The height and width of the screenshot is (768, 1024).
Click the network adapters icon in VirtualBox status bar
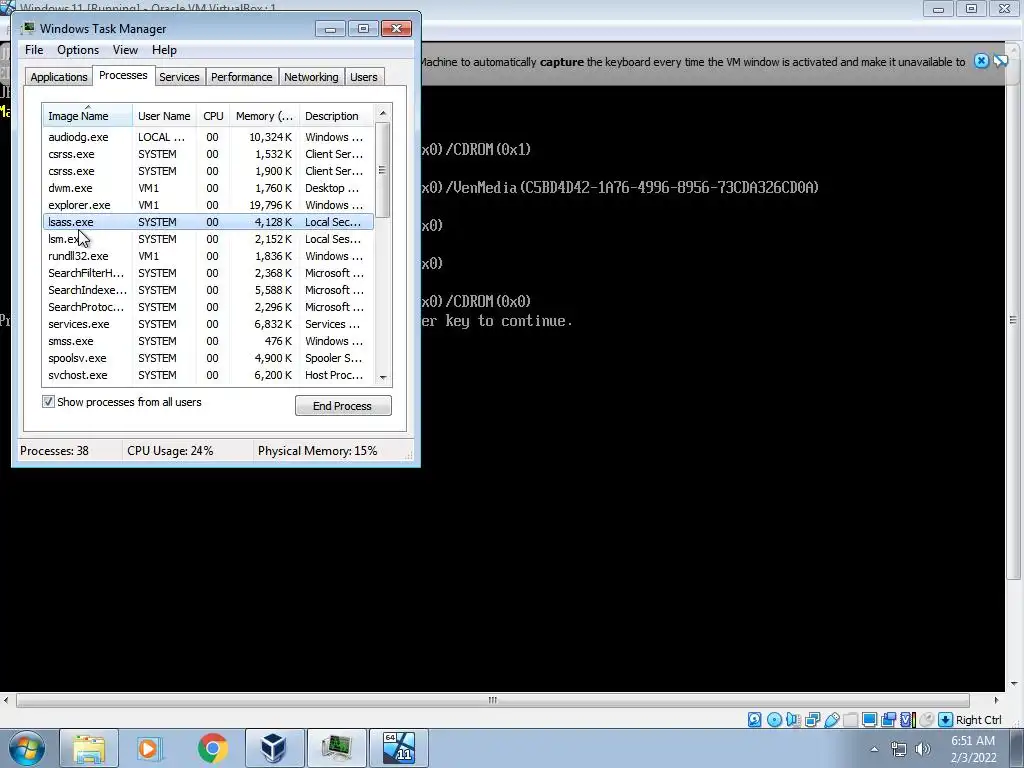[x=812, y=720]
